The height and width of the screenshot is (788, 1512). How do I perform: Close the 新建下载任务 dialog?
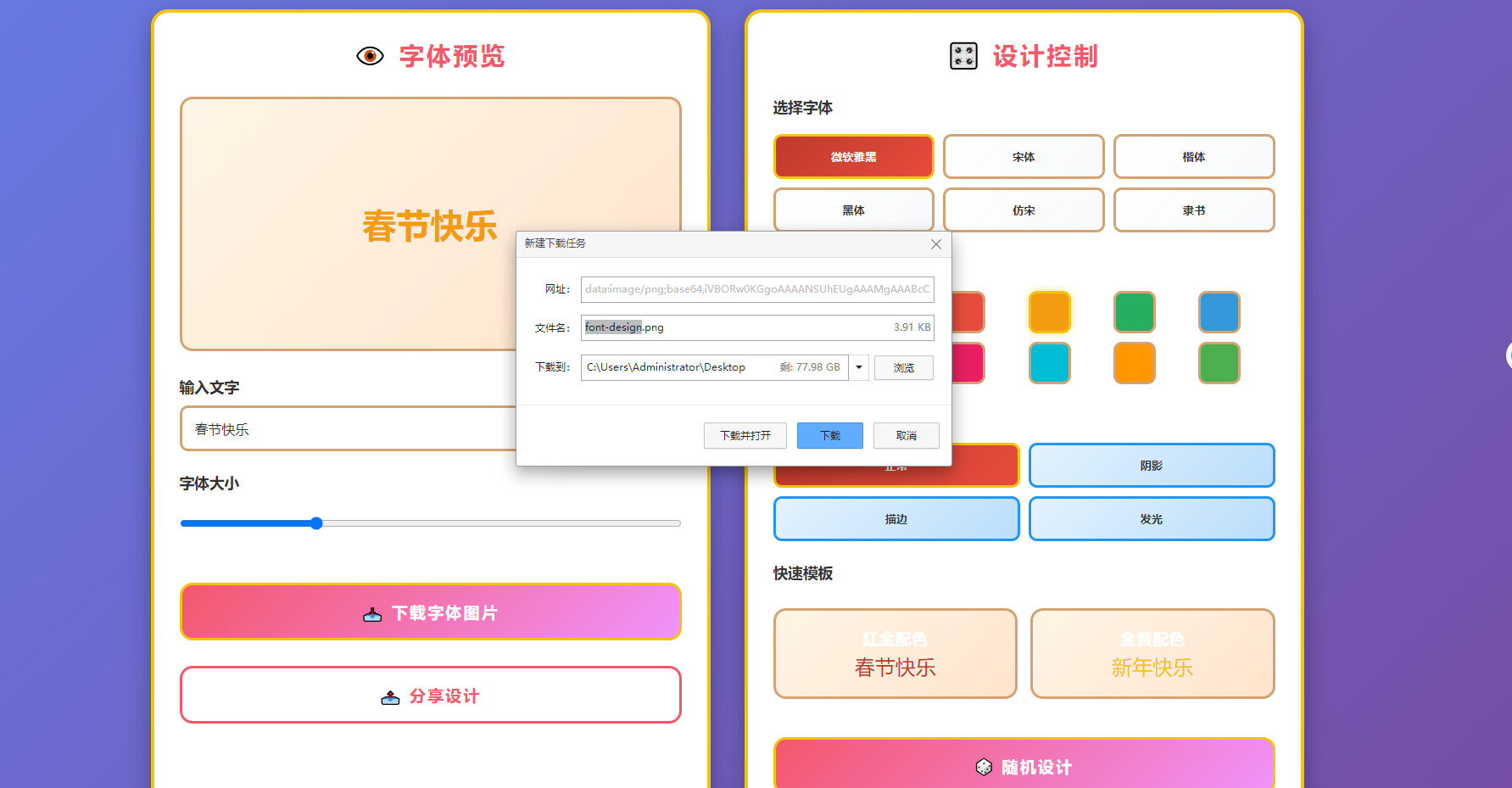coord(935,244)
